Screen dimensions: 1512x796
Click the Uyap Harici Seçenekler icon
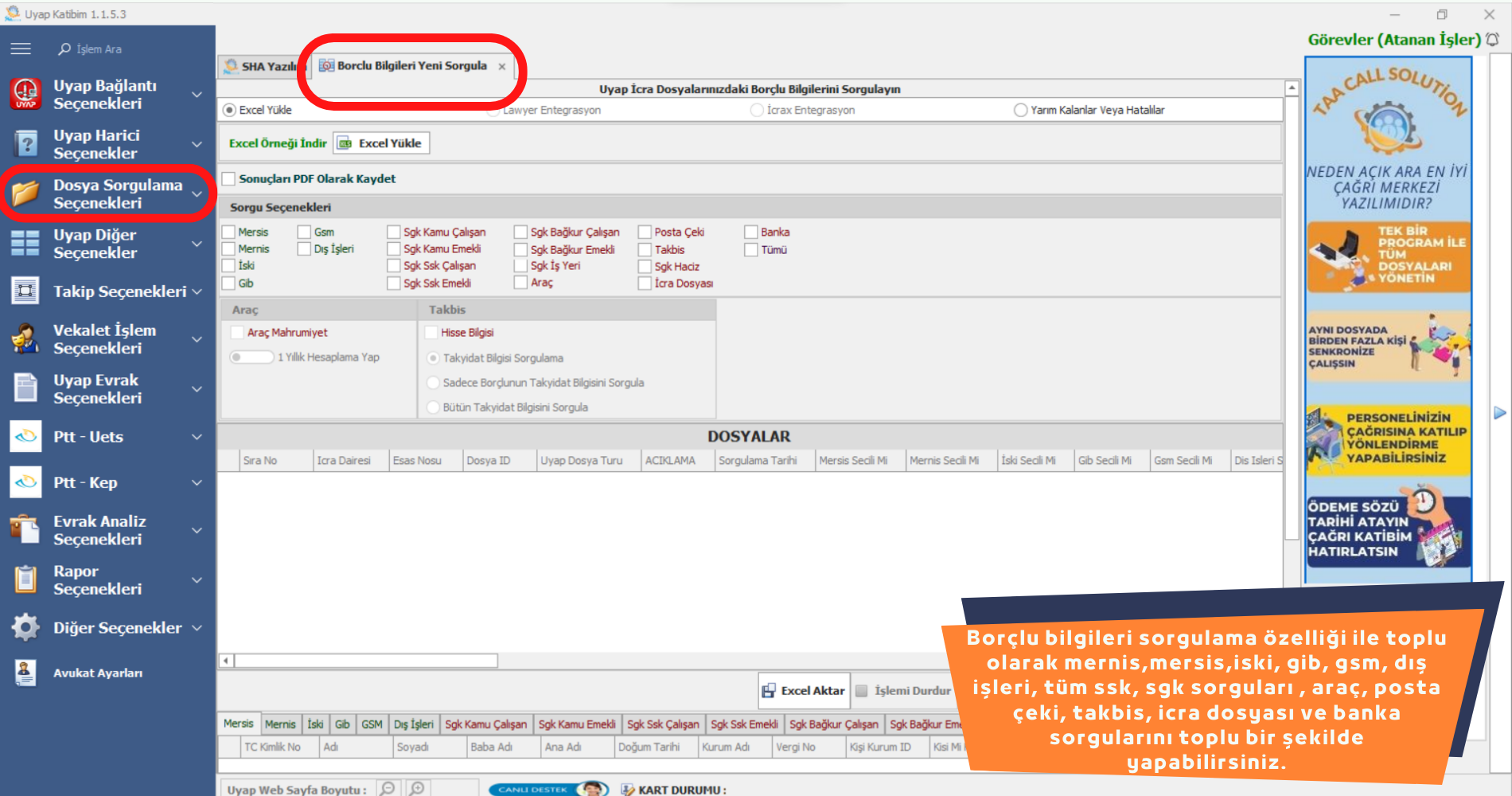coord(25,144)
